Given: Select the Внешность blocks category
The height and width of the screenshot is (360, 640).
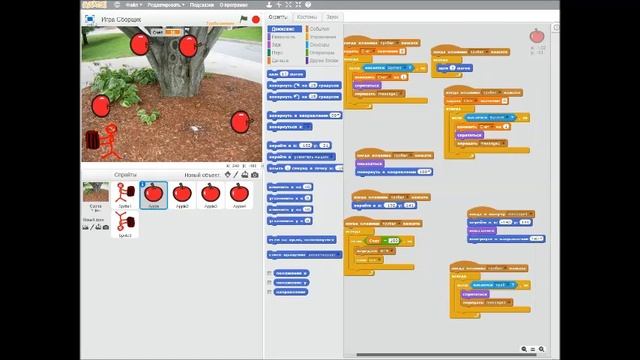Looking at the screenshot, I should pos(284,37).
